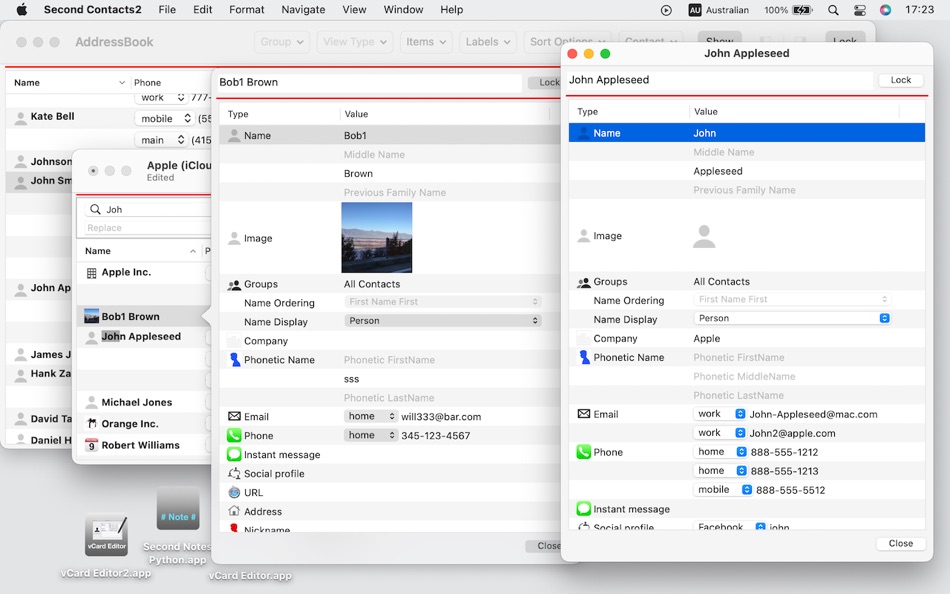
Task: Click Lock button in John Appleseed window
Action: tap(900, 80)
